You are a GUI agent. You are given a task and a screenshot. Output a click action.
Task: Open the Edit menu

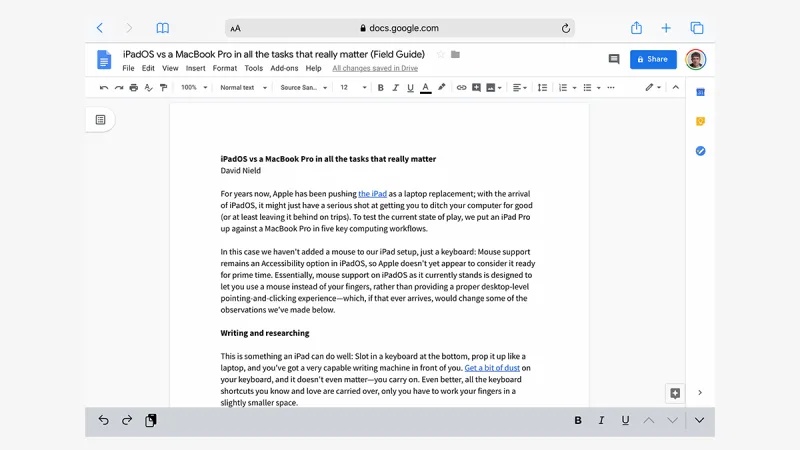148,68
